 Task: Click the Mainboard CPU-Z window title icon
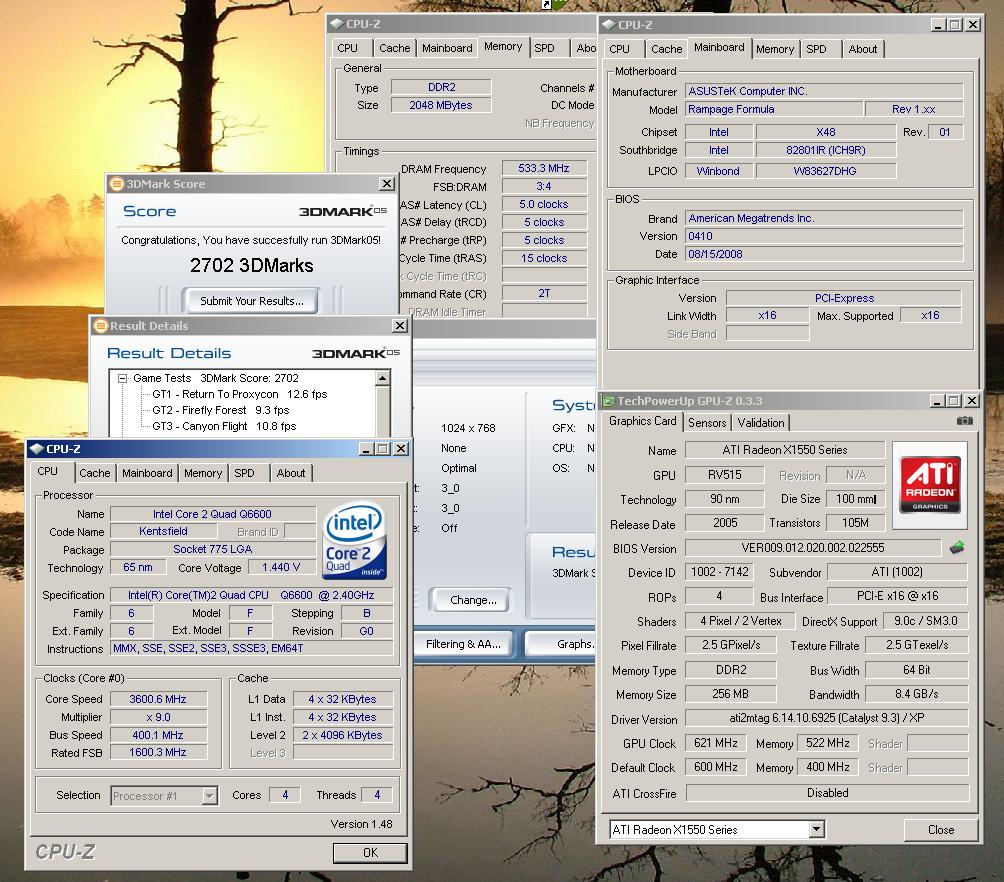pos(609,25)
